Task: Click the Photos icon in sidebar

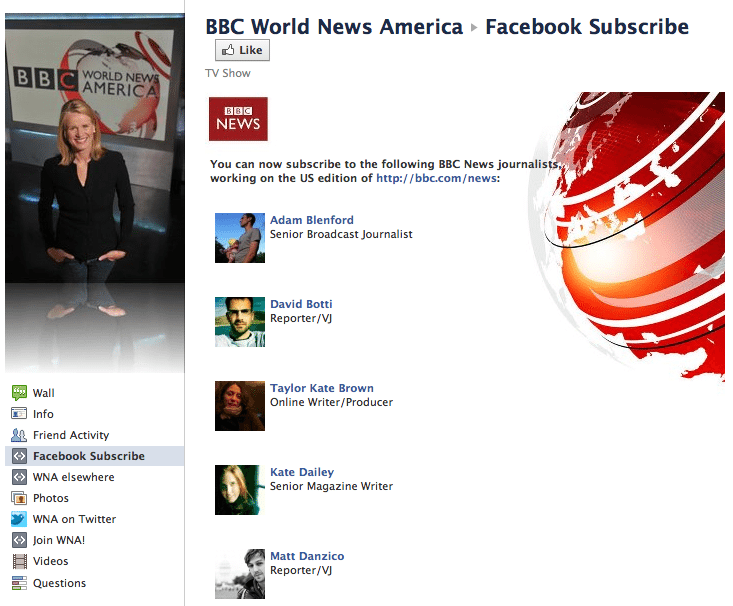Action: [x=19, y=498]
